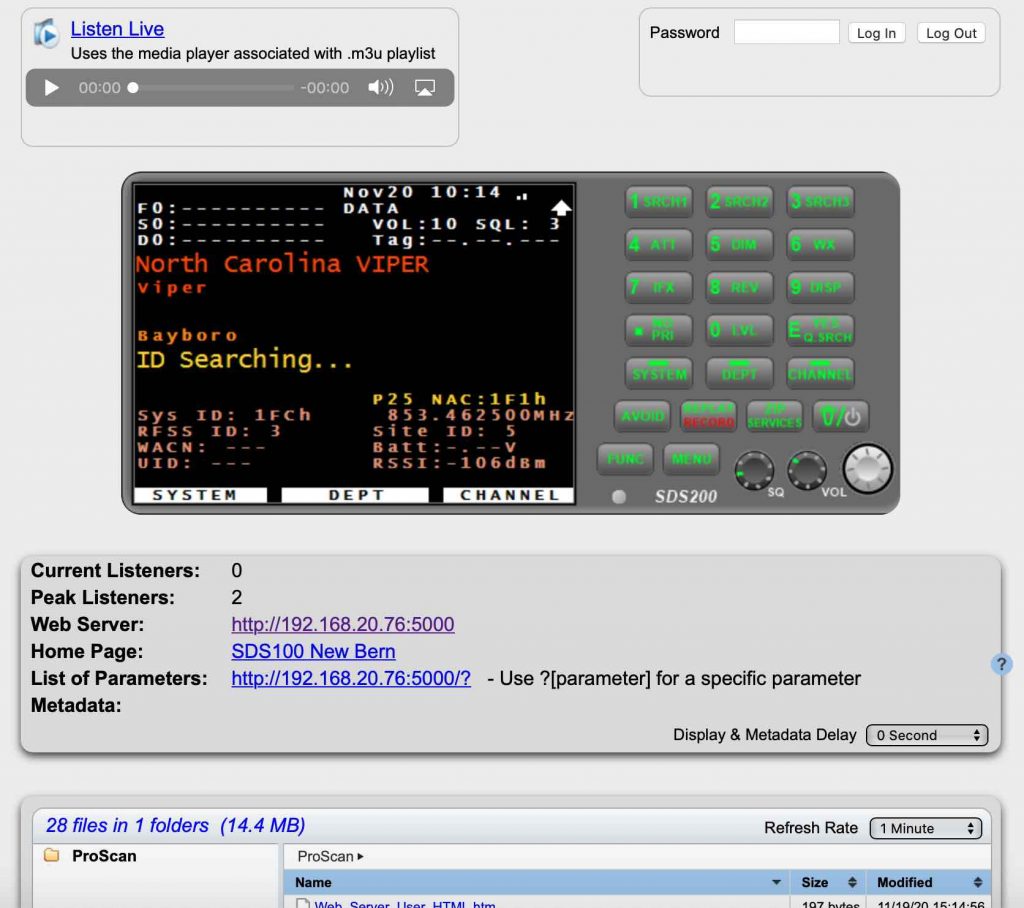The image size is (1024, 908).
Task: Open the Refresh Rate dropdown
Action: (925, 828)
